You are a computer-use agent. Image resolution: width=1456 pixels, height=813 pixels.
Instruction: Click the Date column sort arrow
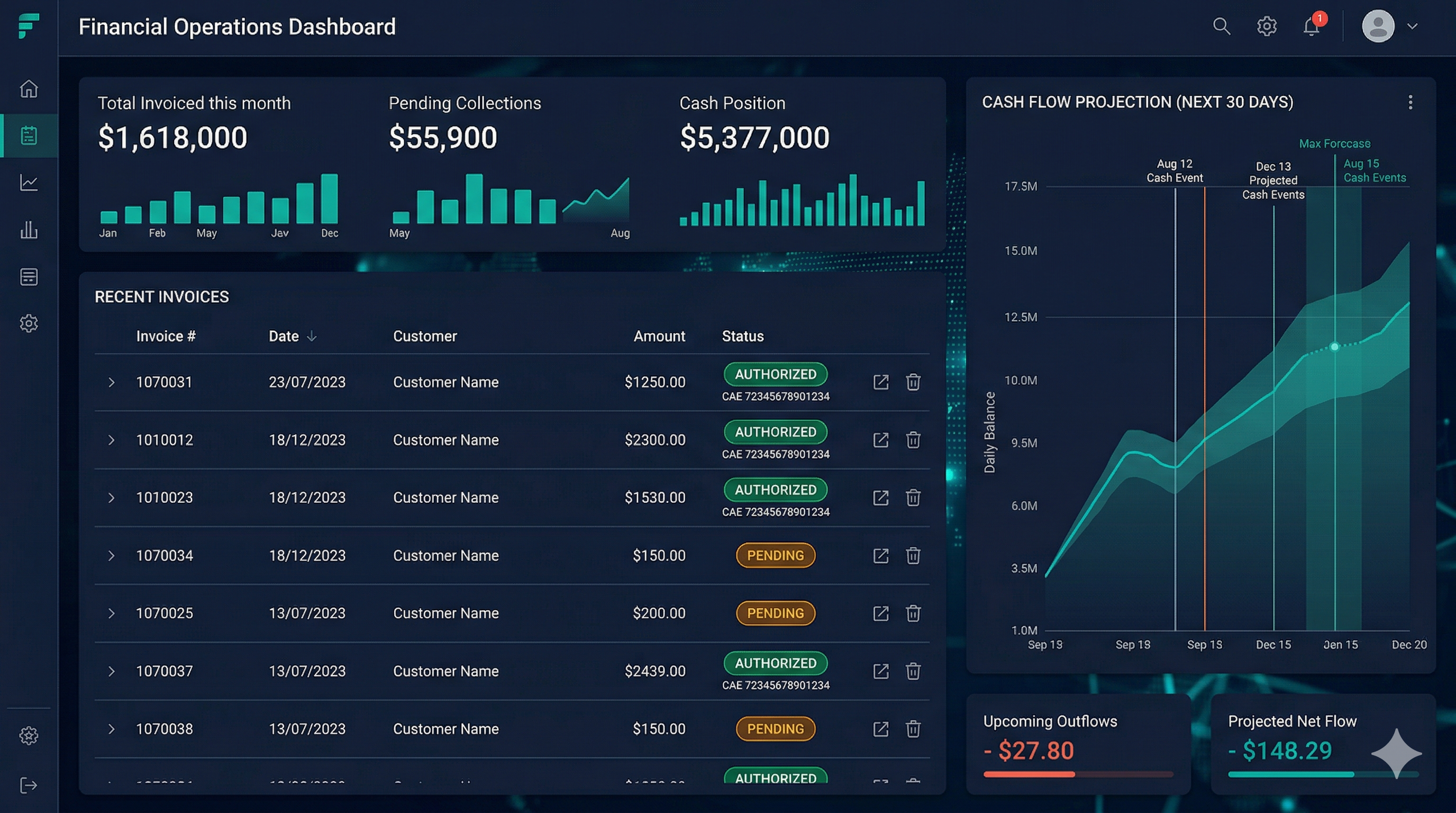(312, 335)
